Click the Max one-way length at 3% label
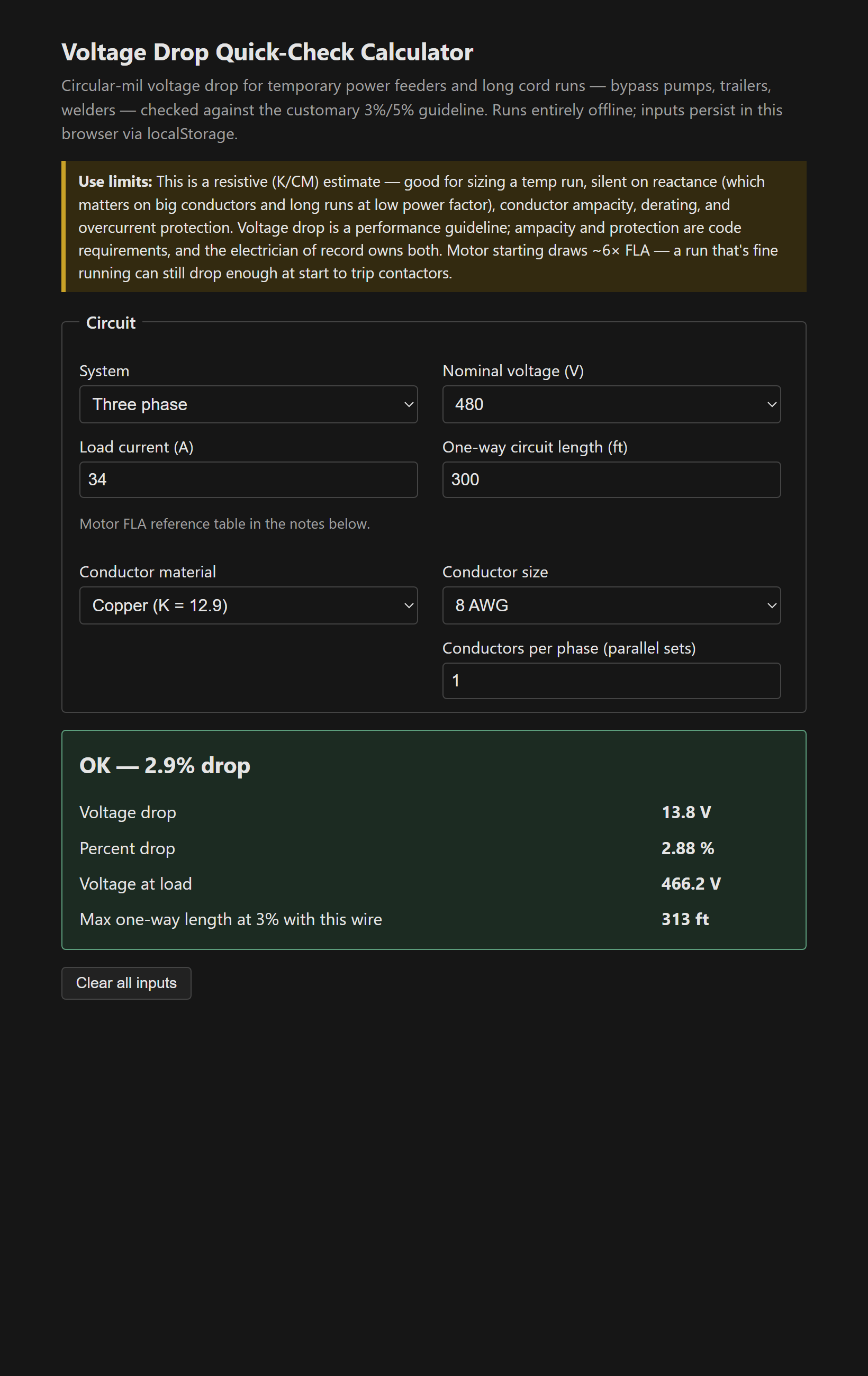 point(231,919)
